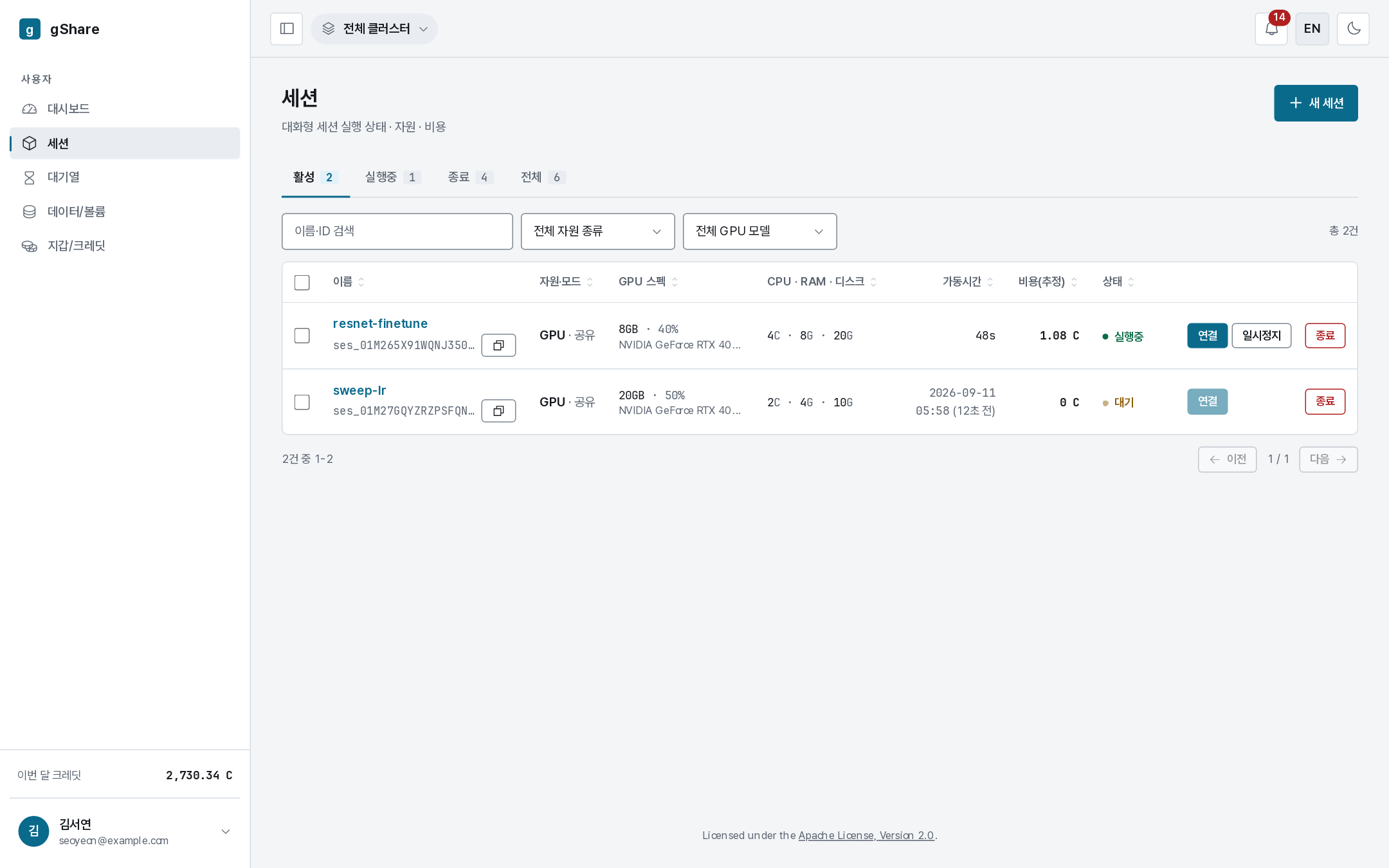Check the resnet-finetune row checkbox
The height and width of the screenshot is (868, 1389).
(302, 336)
